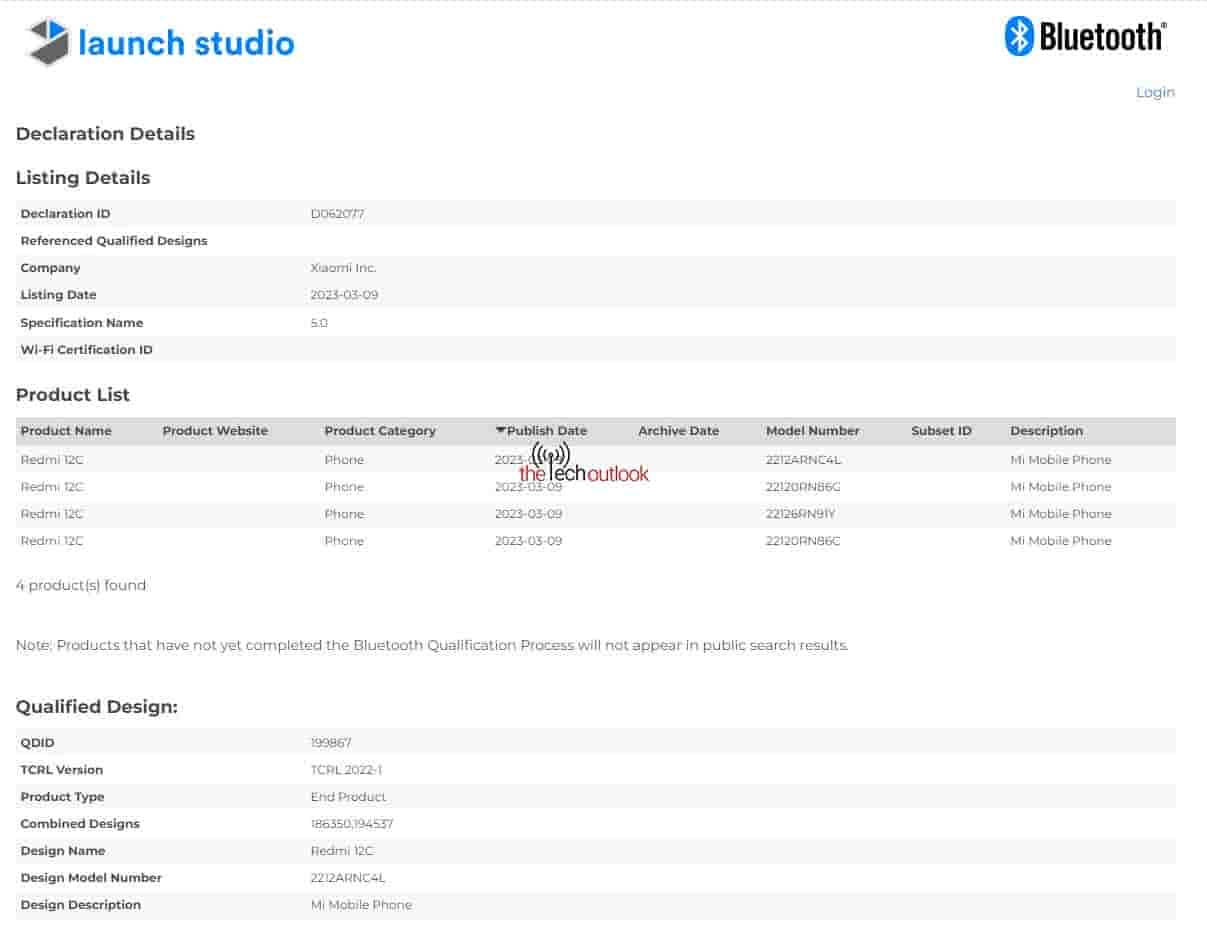Click the Subset ID column header
This screenshot has height=925, width=1207.
coord(941,431)
